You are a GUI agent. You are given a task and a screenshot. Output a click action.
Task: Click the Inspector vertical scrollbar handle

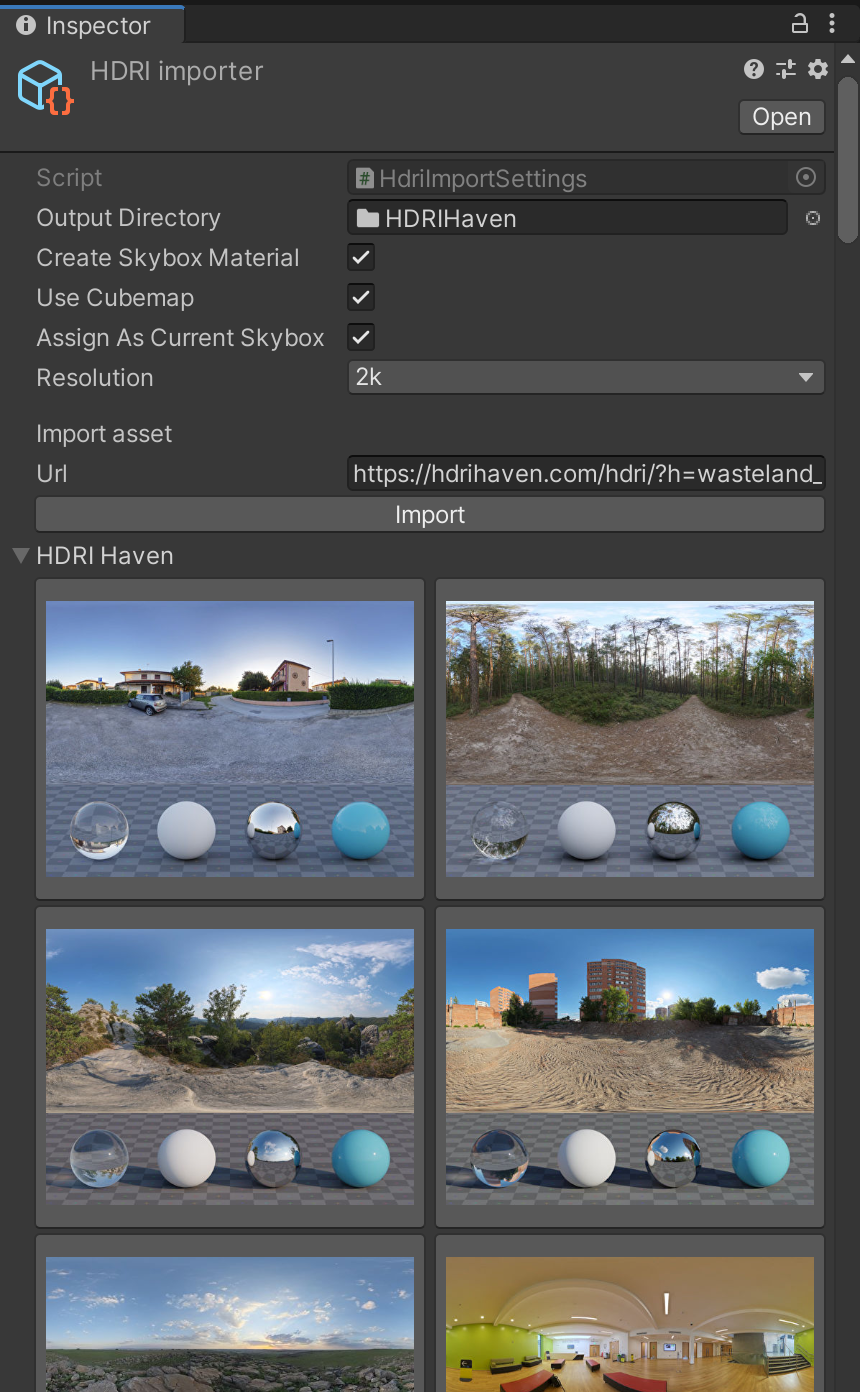(x=848, y=160)
